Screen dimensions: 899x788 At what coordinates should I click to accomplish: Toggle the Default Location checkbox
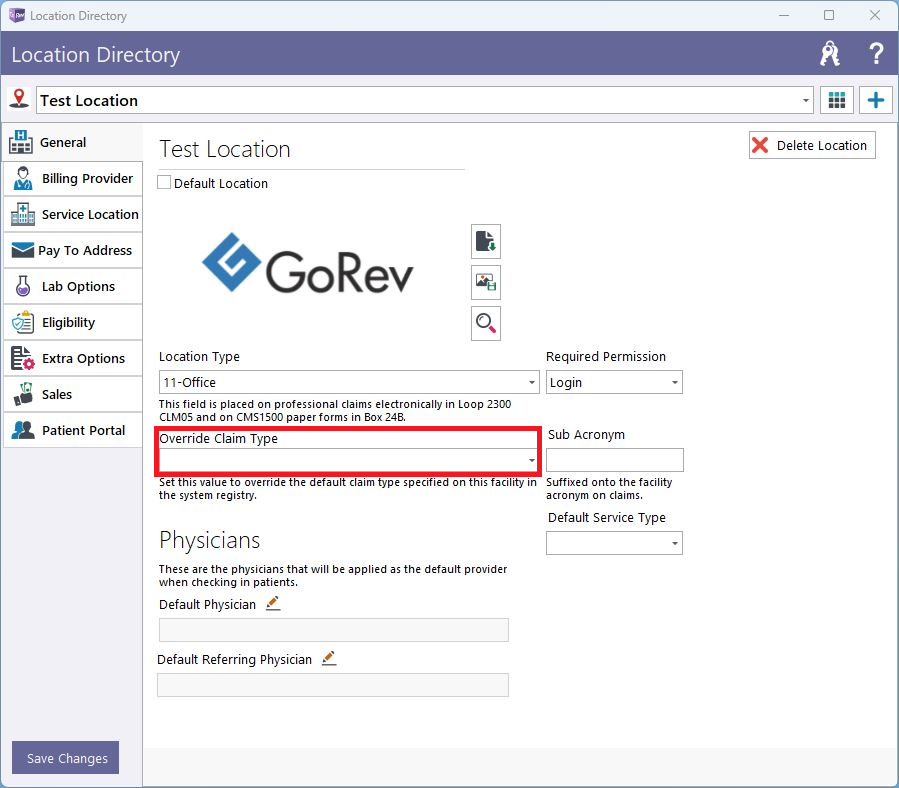point(164,182)
